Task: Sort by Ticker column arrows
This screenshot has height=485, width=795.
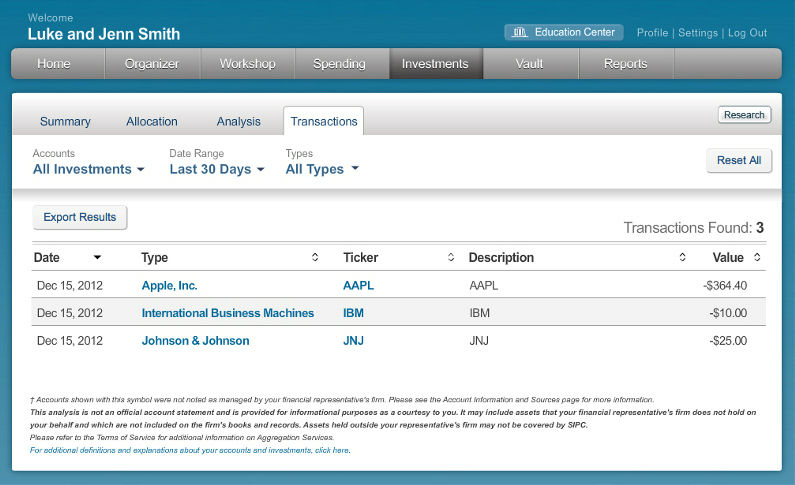Action: click(451, 257)
